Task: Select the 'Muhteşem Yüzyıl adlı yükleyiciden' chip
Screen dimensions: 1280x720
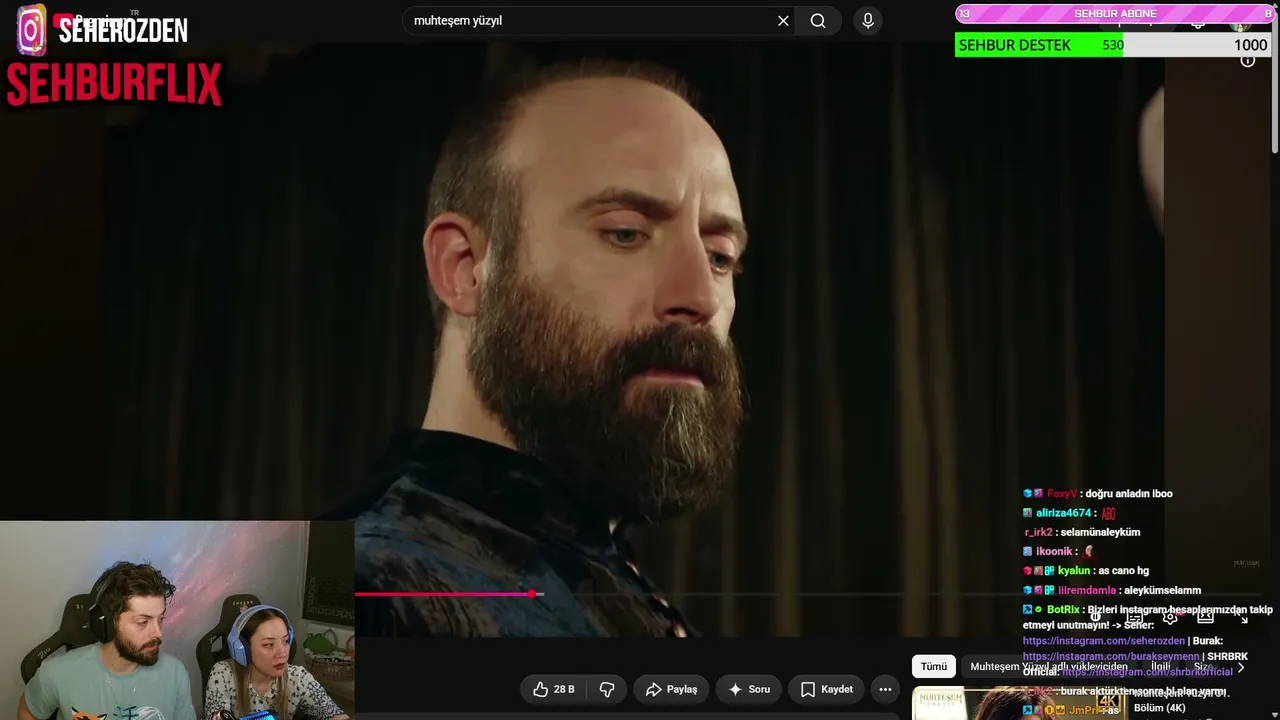Action: click(x=1049, y=667)
